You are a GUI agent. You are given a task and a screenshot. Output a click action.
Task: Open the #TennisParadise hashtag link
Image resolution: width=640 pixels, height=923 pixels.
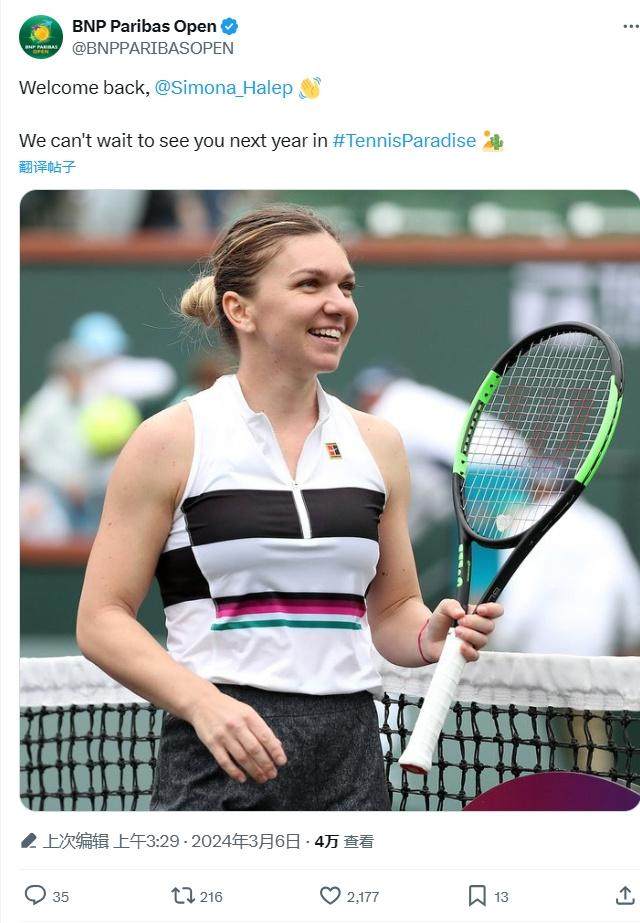point(404,141)
